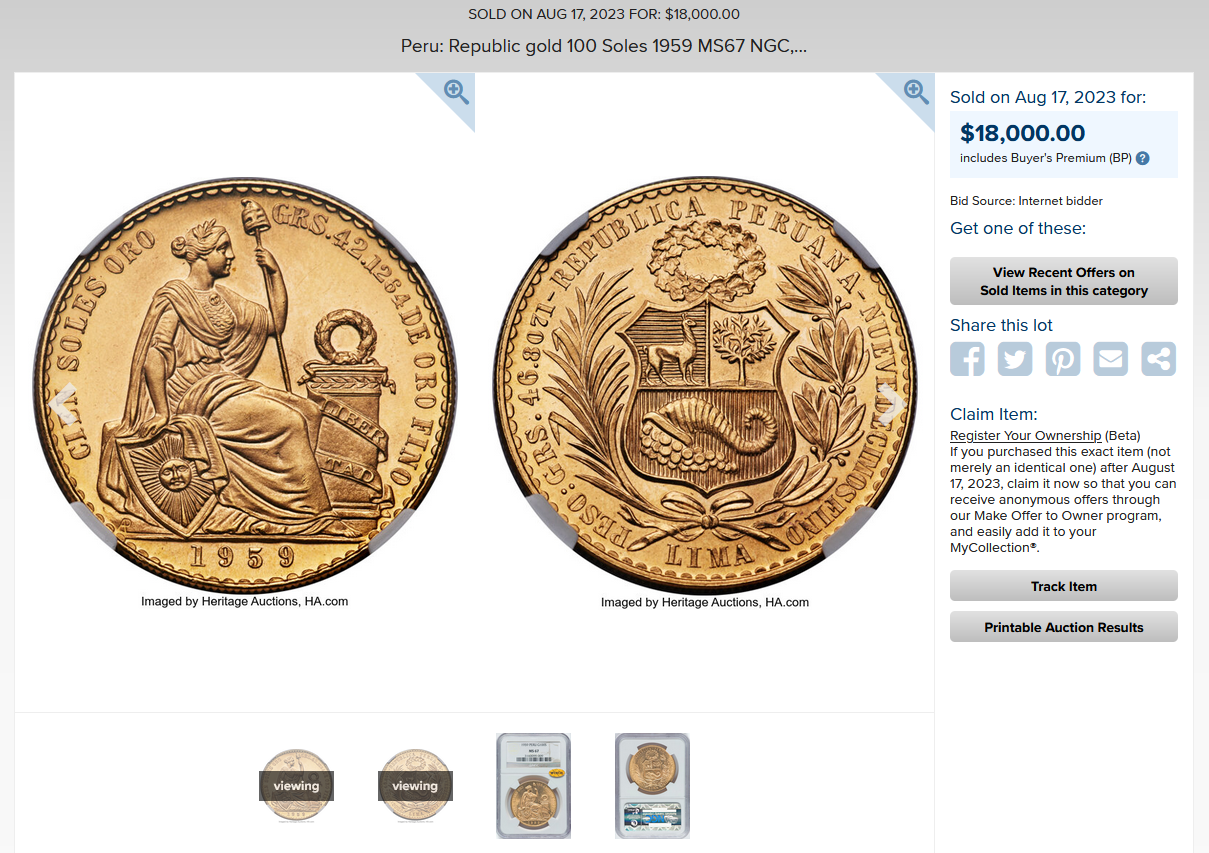This screenshot has height=853, width=1209.
Task: Go to the next image with the right arrow
Action: pyautogui.click(x=890, y=403)
